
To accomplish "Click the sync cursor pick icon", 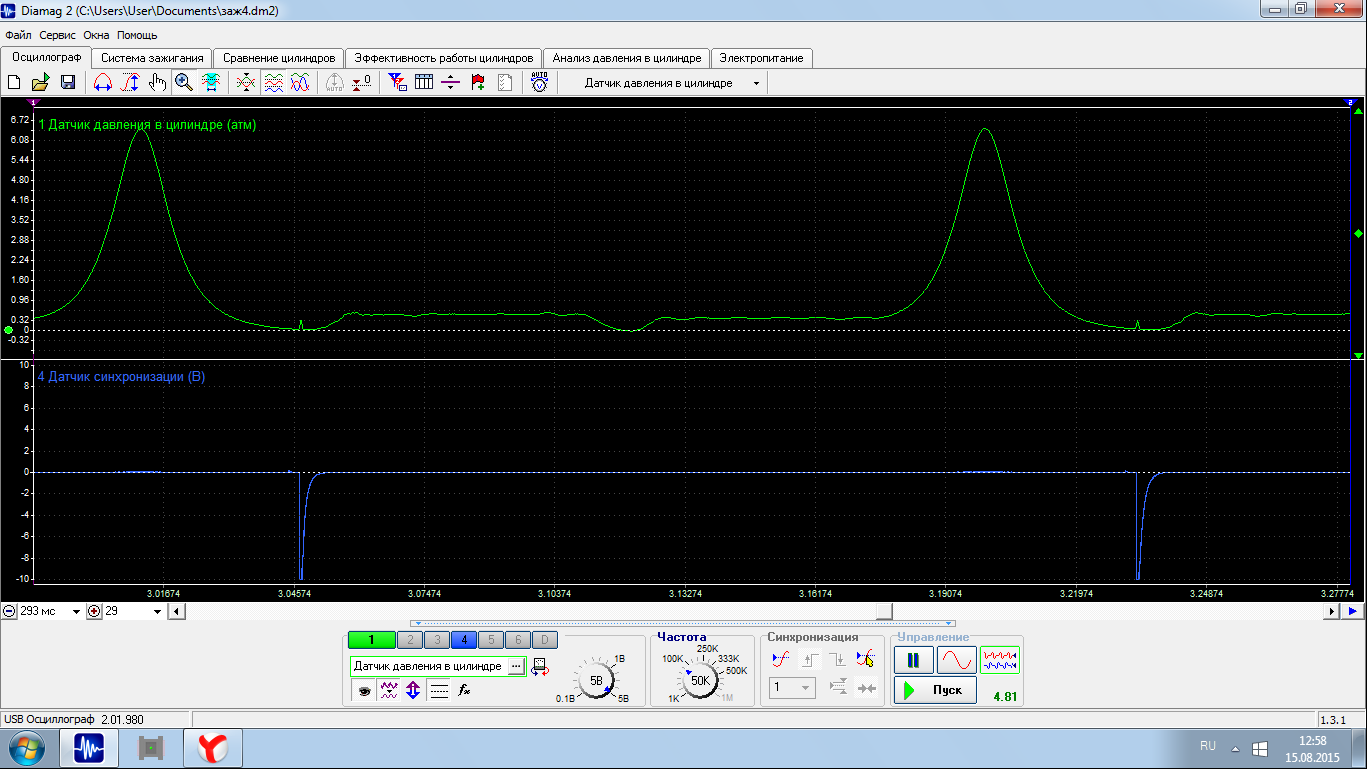I will pyautogui.click(x=866, y=658).
